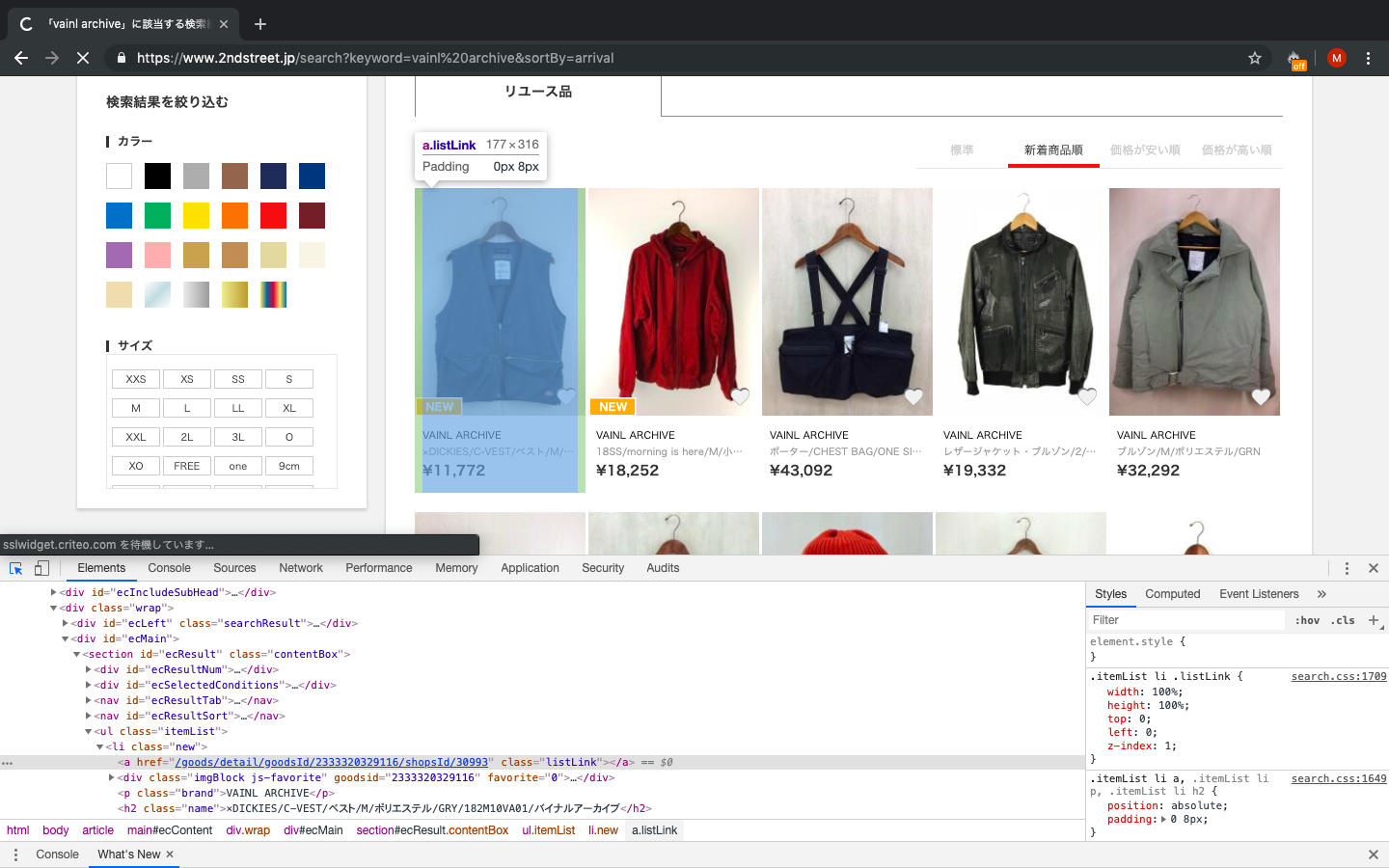
Task: Collapse the ul itemList node
Action: [89, 731]
